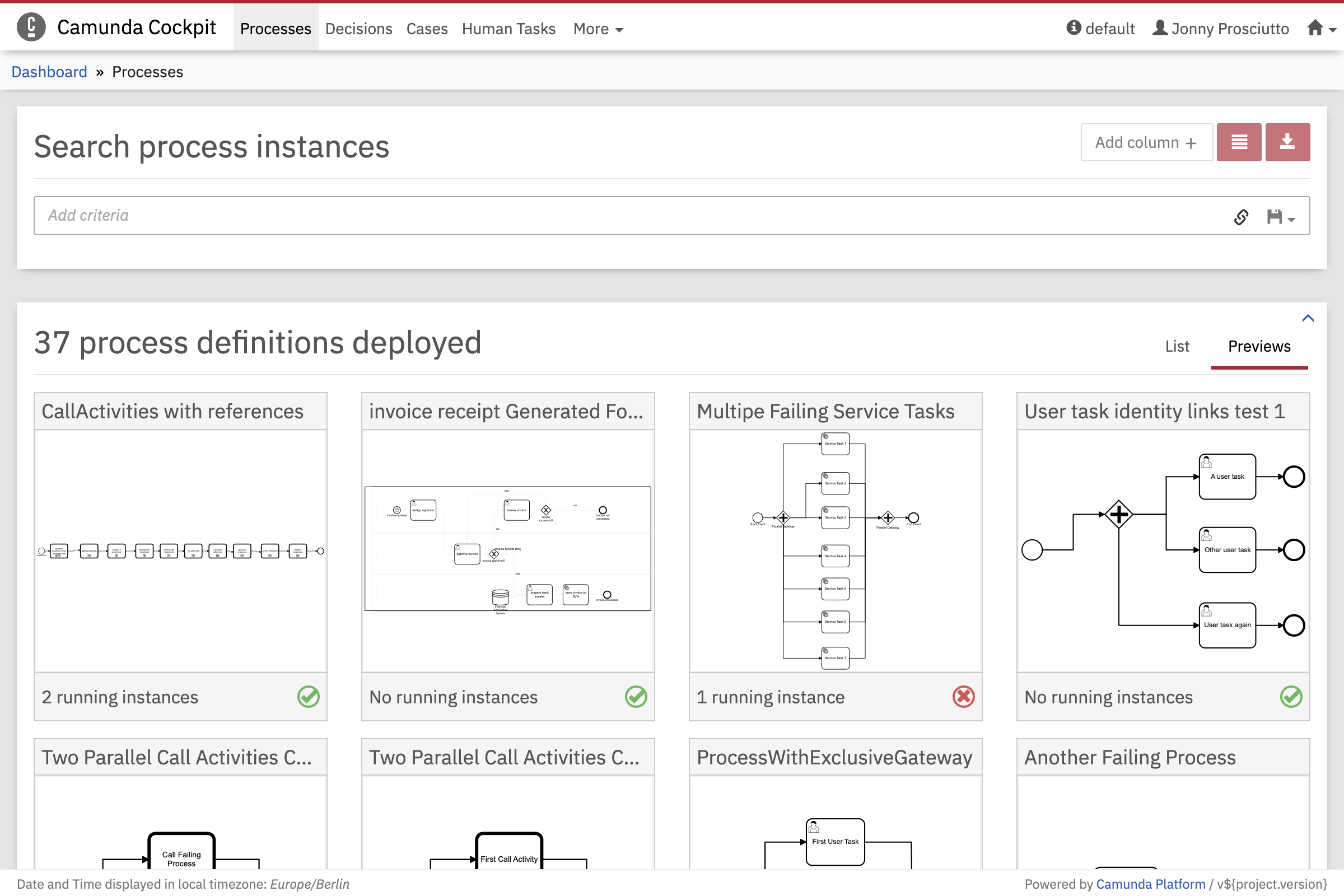The height and width of the screenshot is (896, 1344).
Task: Click the red list columns icon button
Action: (x=1238, y=142)
